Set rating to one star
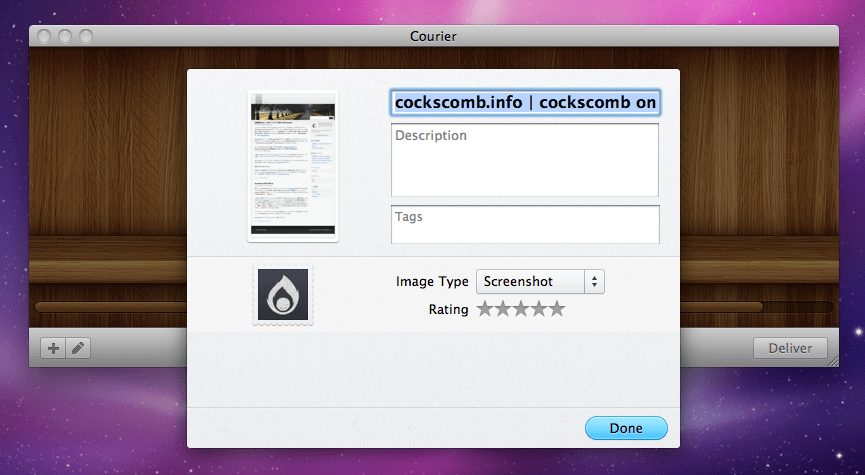This screenshot has width=865, height=475. [x=484, y=308]
